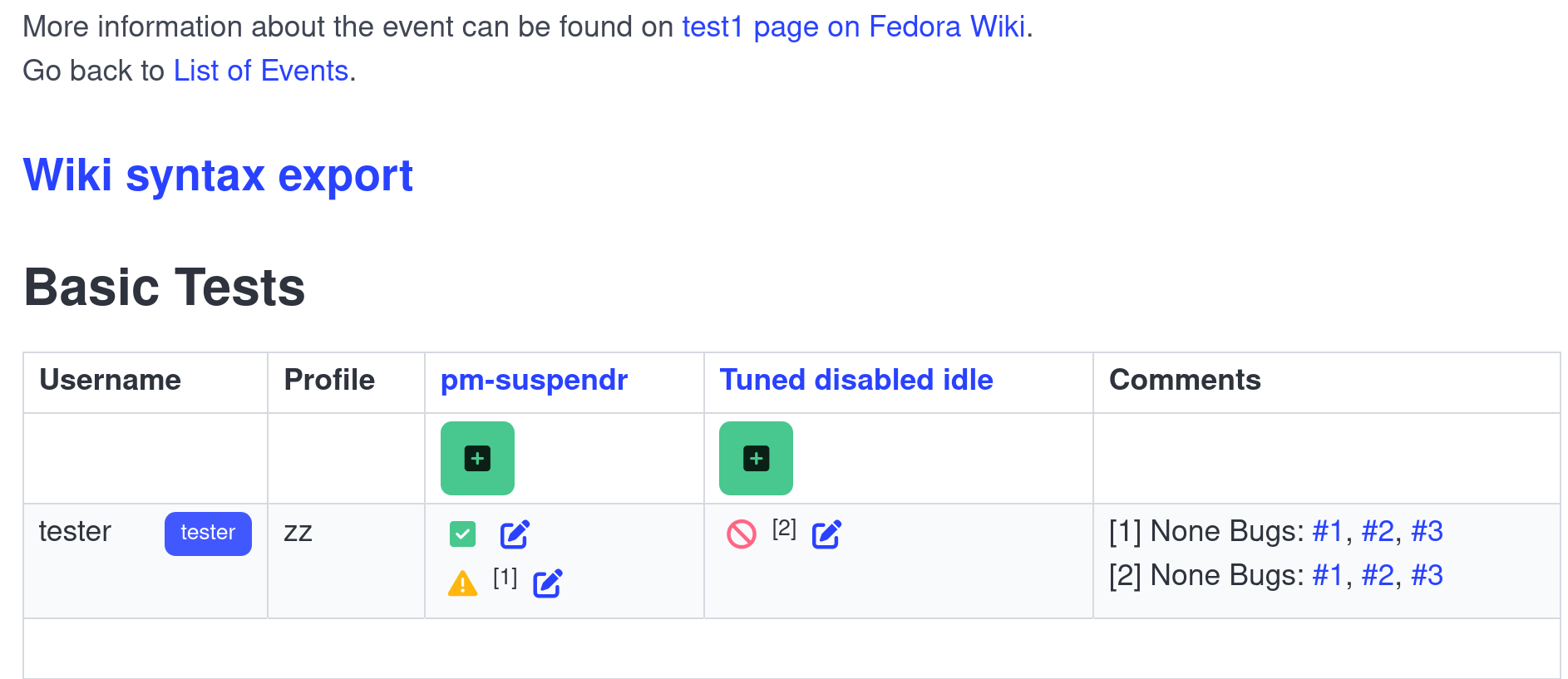This screenshot has width=1568, height=679.
Task: Click footnote [2] reference marker
Action: (784, 529)
